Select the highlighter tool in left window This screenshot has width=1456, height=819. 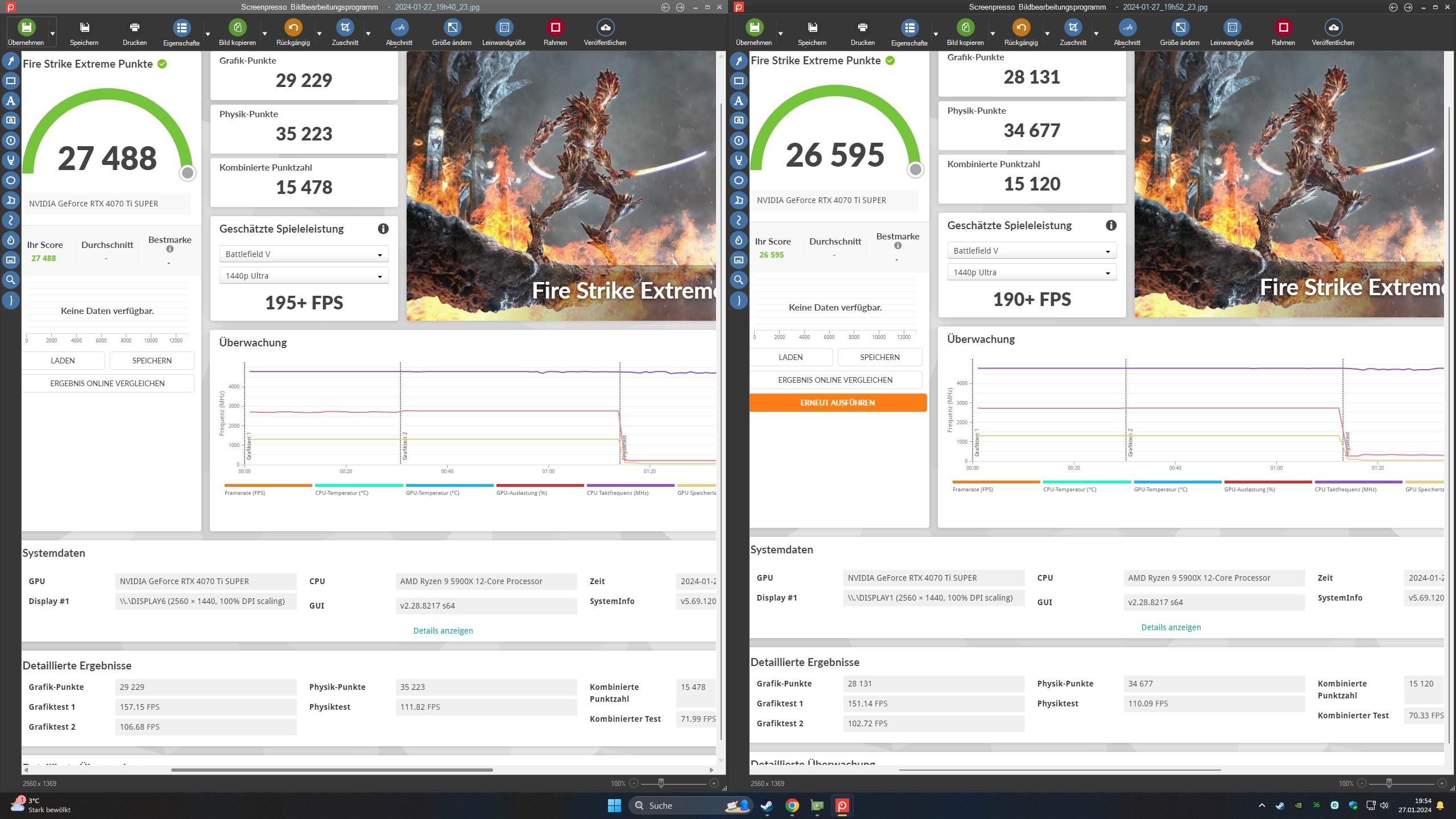[x=11, y=160]
